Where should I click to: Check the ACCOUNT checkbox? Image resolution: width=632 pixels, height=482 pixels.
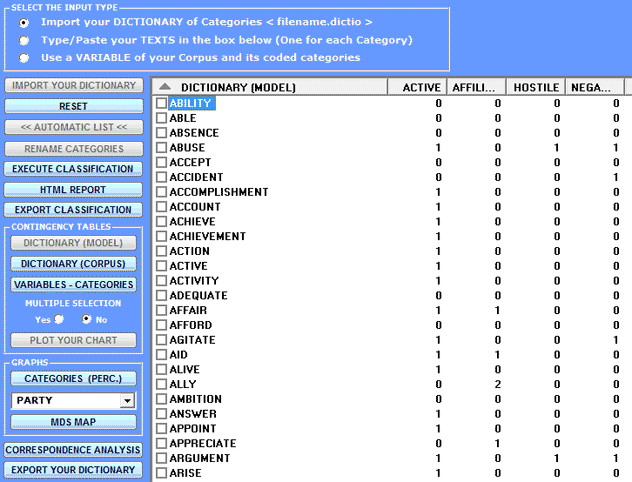[162, 207]
